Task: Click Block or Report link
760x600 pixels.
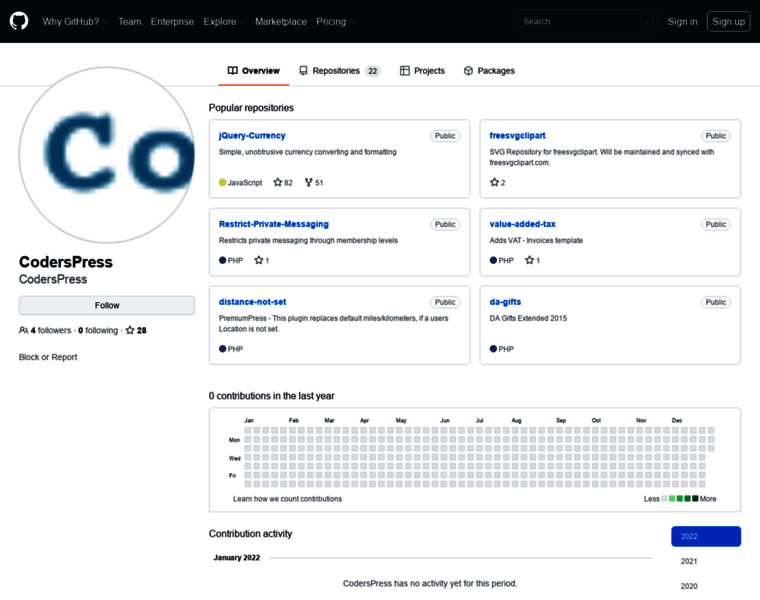Action: (x=48, y=357)
